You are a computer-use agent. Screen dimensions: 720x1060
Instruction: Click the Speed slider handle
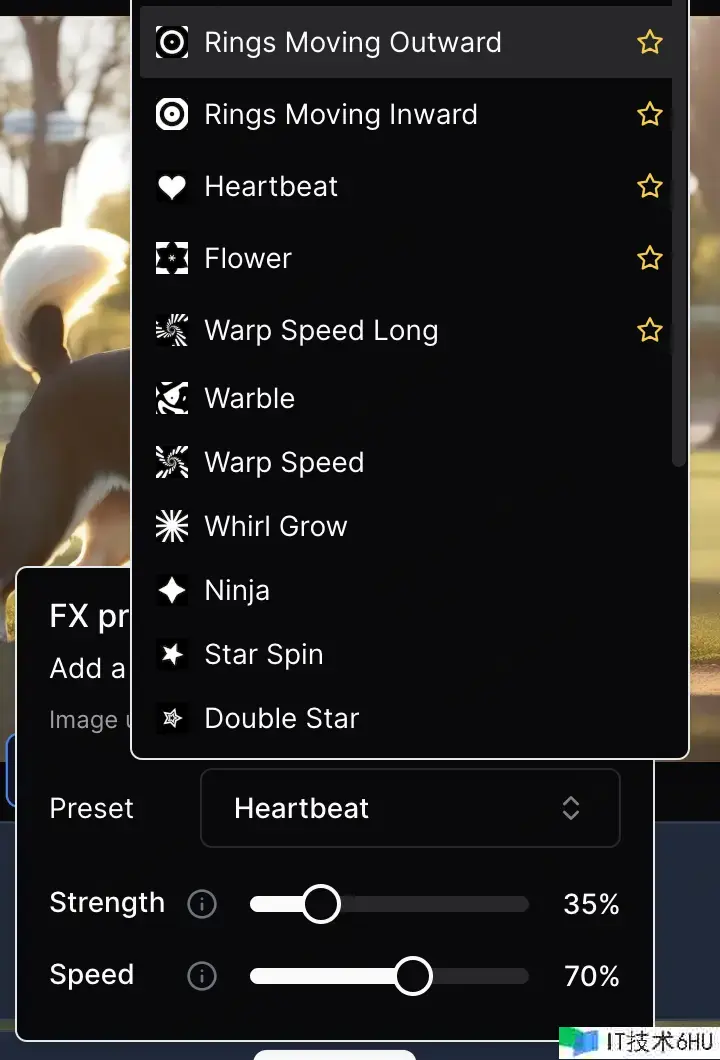[413, 976]
